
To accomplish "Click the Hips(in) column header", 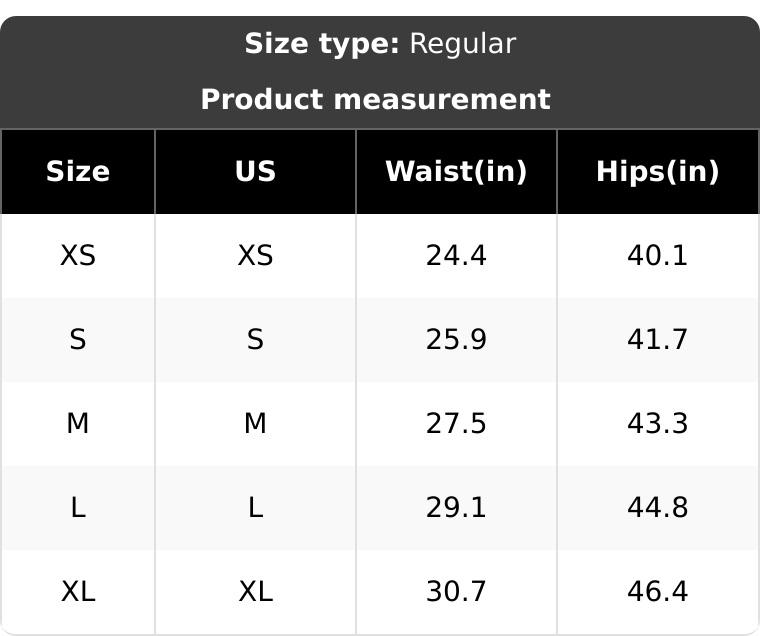I will 657,172.
